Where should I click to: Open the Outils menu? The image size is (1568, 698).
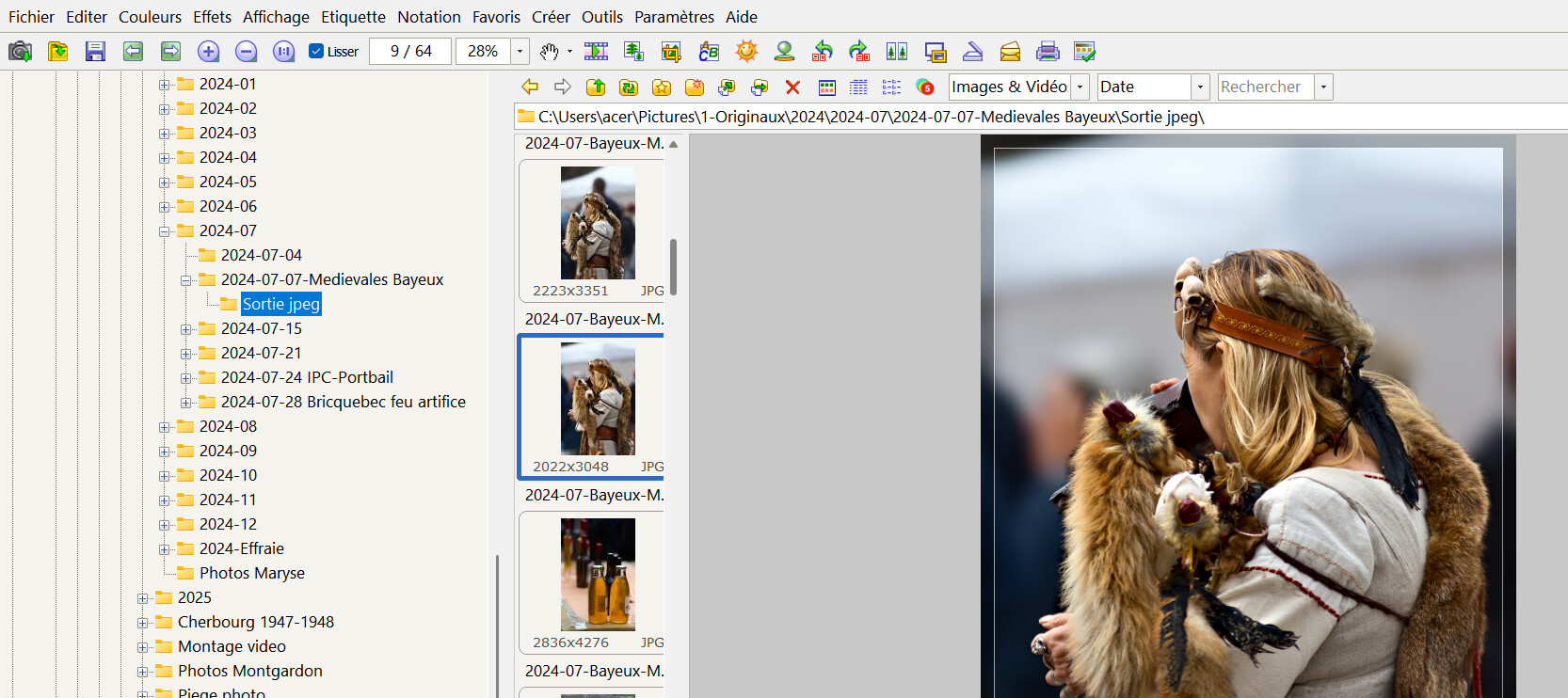pos(601,17)
